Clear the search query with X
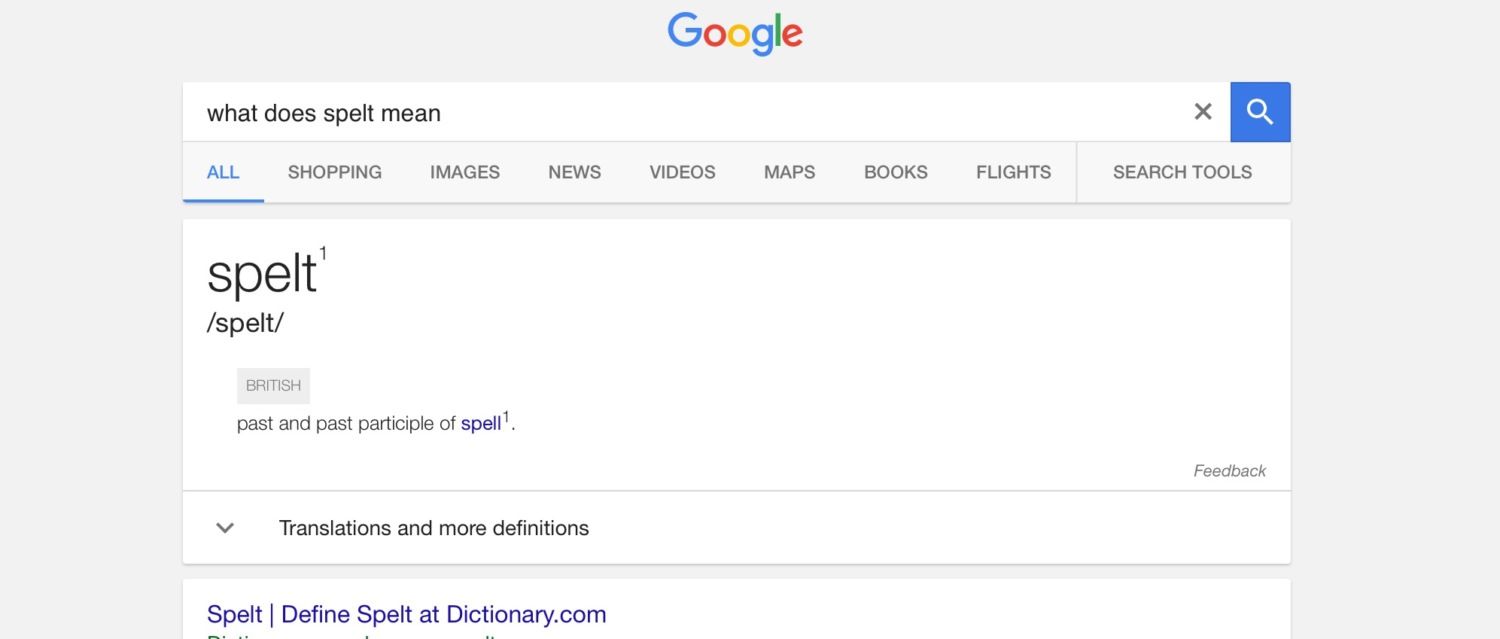This screenshot has width=1500, height=639. pos(1203,112)
